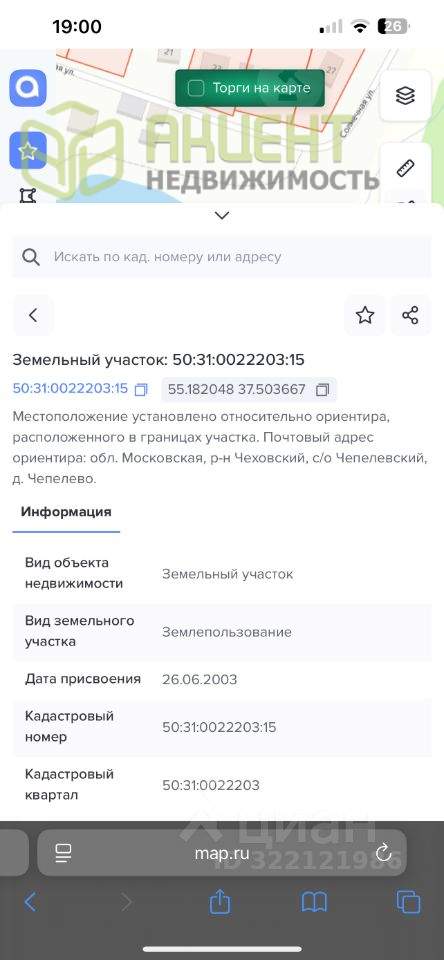Screen dimensions: 444x960
Task: Go back with the left arrow button
Action: [33, 315]
